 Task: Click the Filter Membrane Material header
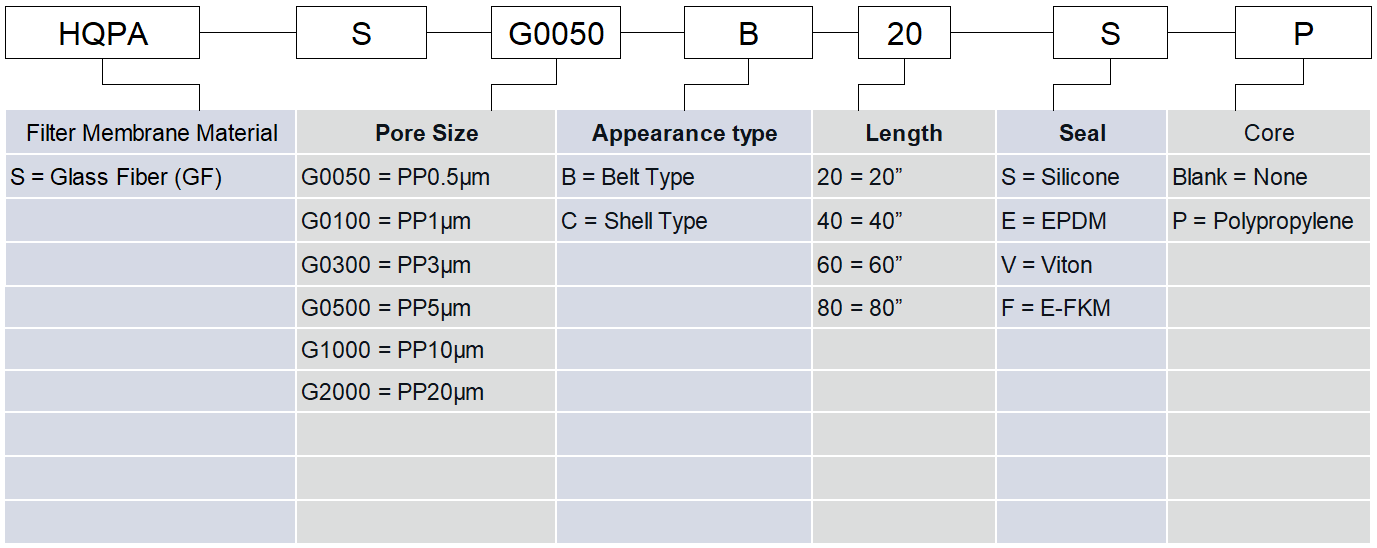pyautogui.click(x=152, y=133)
